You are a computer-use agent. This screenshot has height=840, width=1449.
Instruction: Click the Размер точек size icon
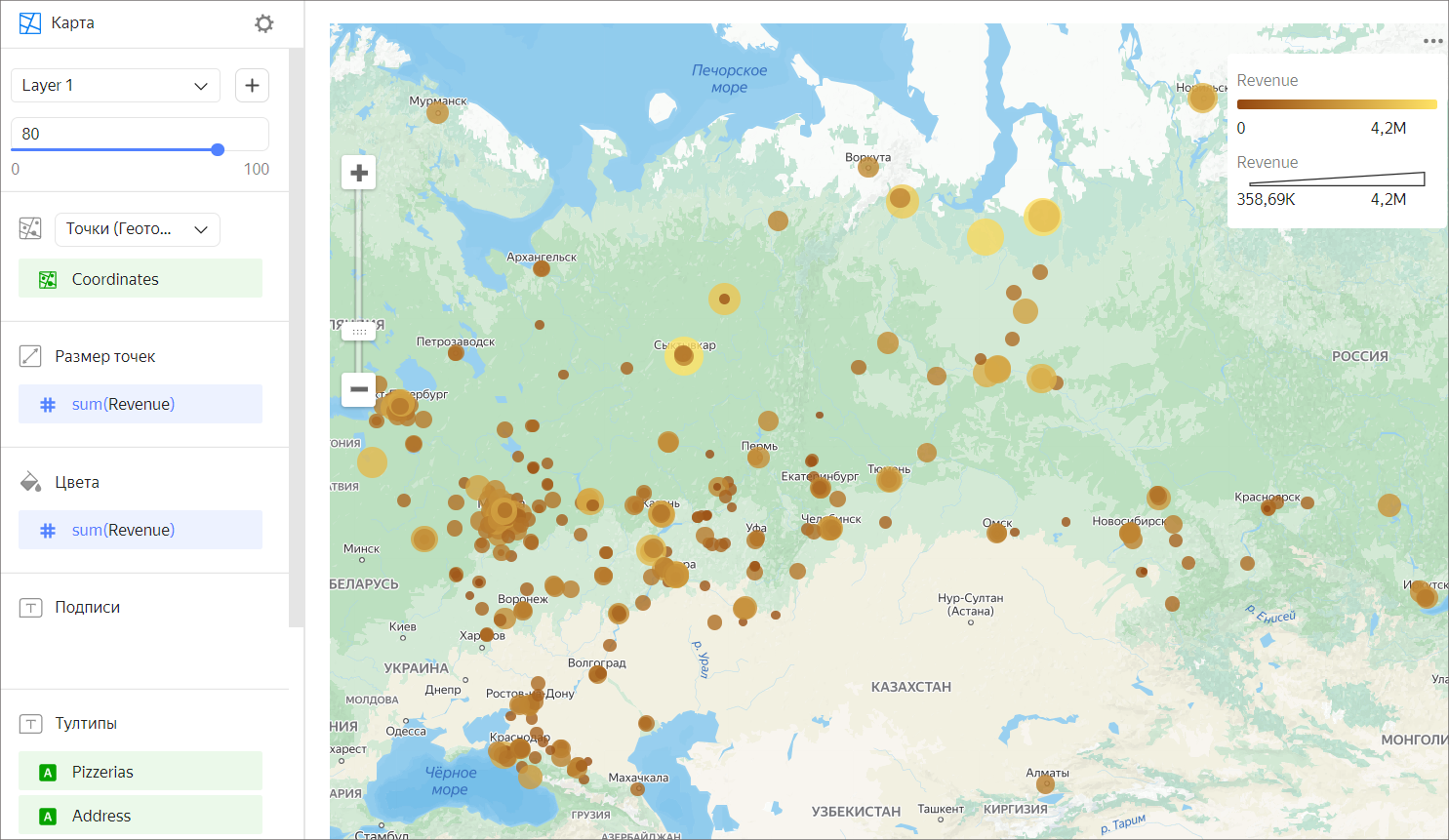click(30, 356)
